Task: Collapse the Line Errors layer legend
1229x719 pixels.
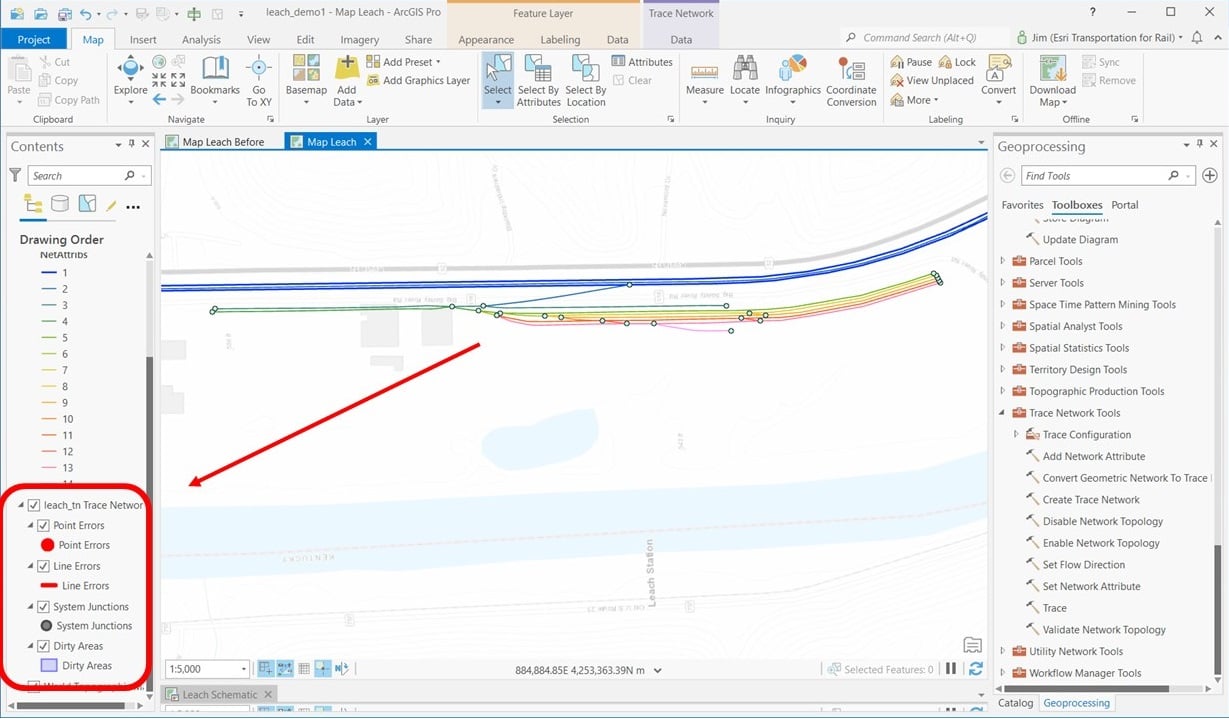Action: click(31, 566)
